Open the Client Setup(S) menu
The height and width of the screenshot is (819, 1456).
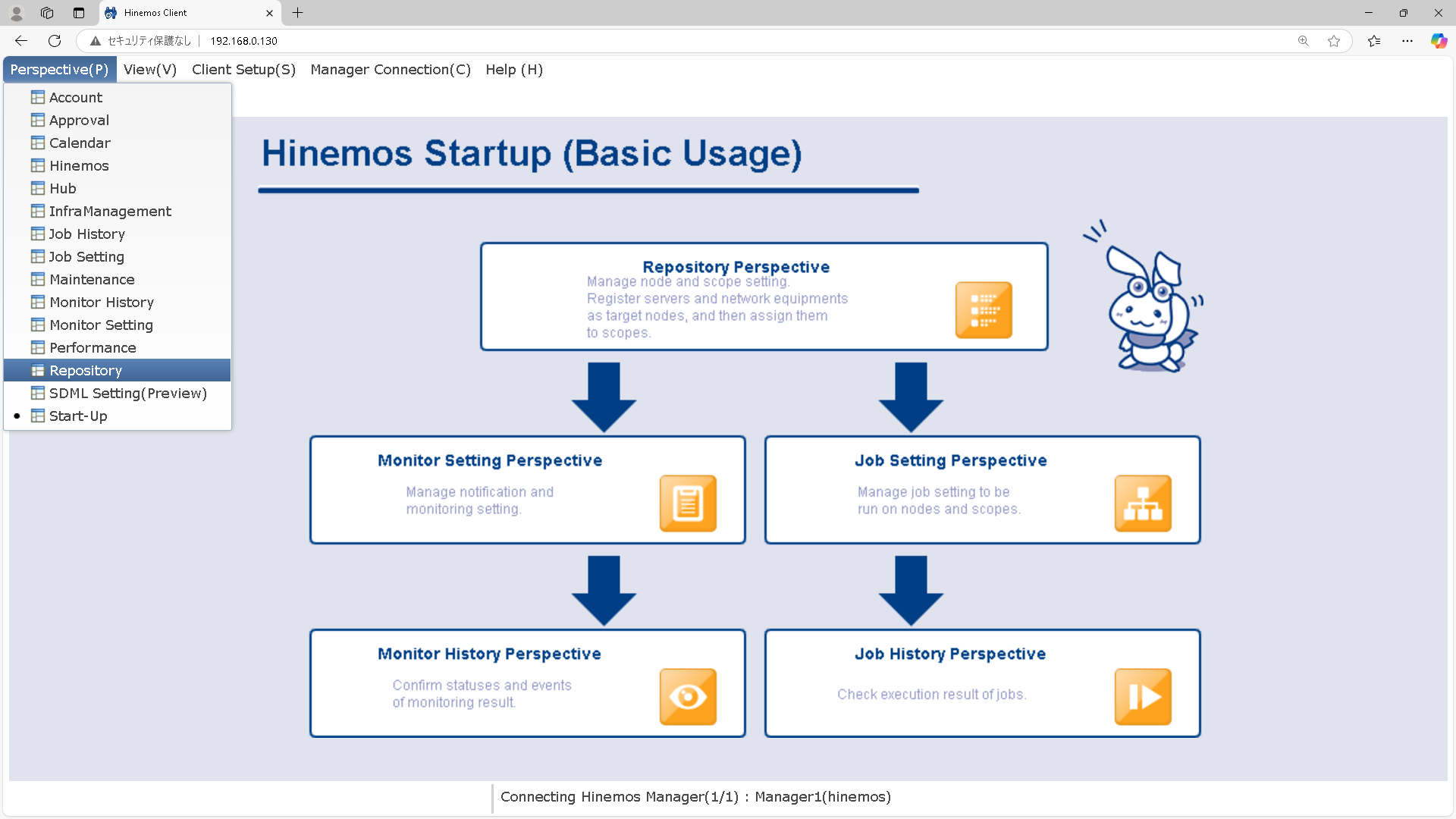point(243,70)
